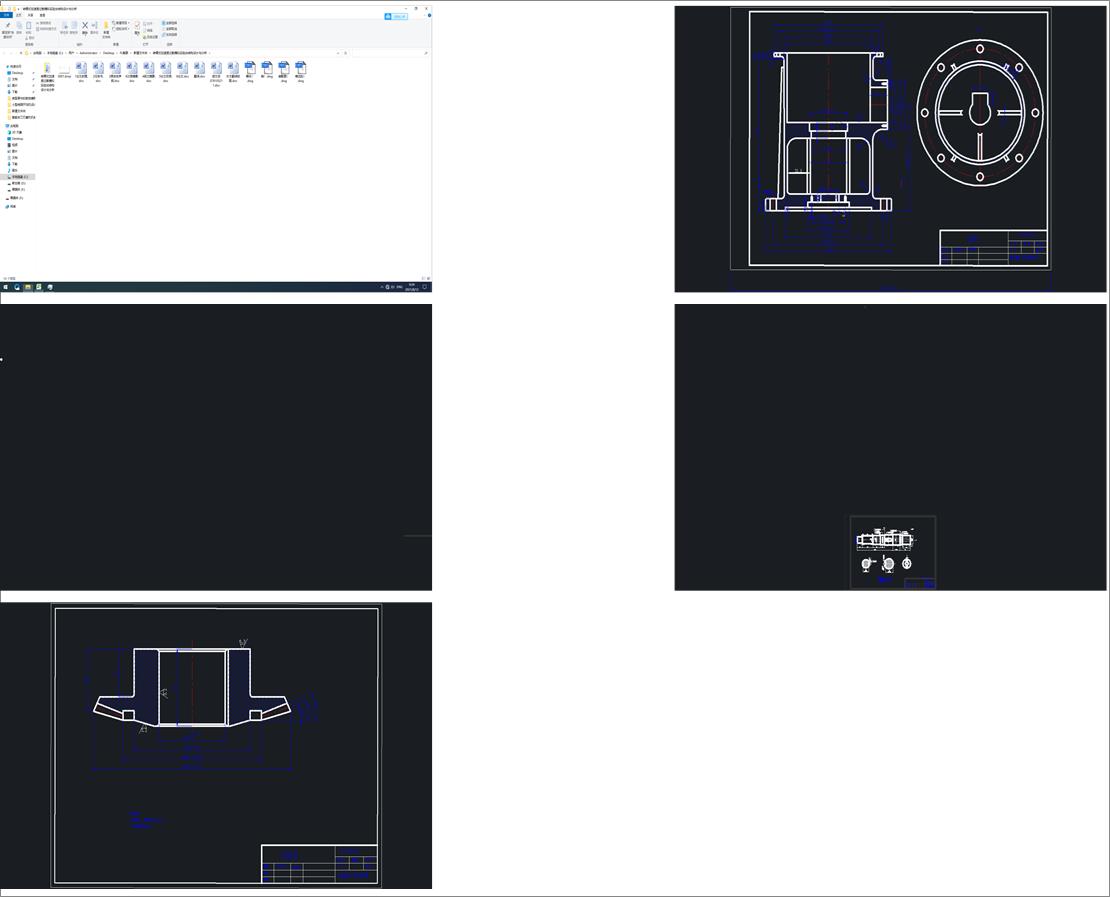Click the Desktop breadcrumb in the address bar

[108, 53]
